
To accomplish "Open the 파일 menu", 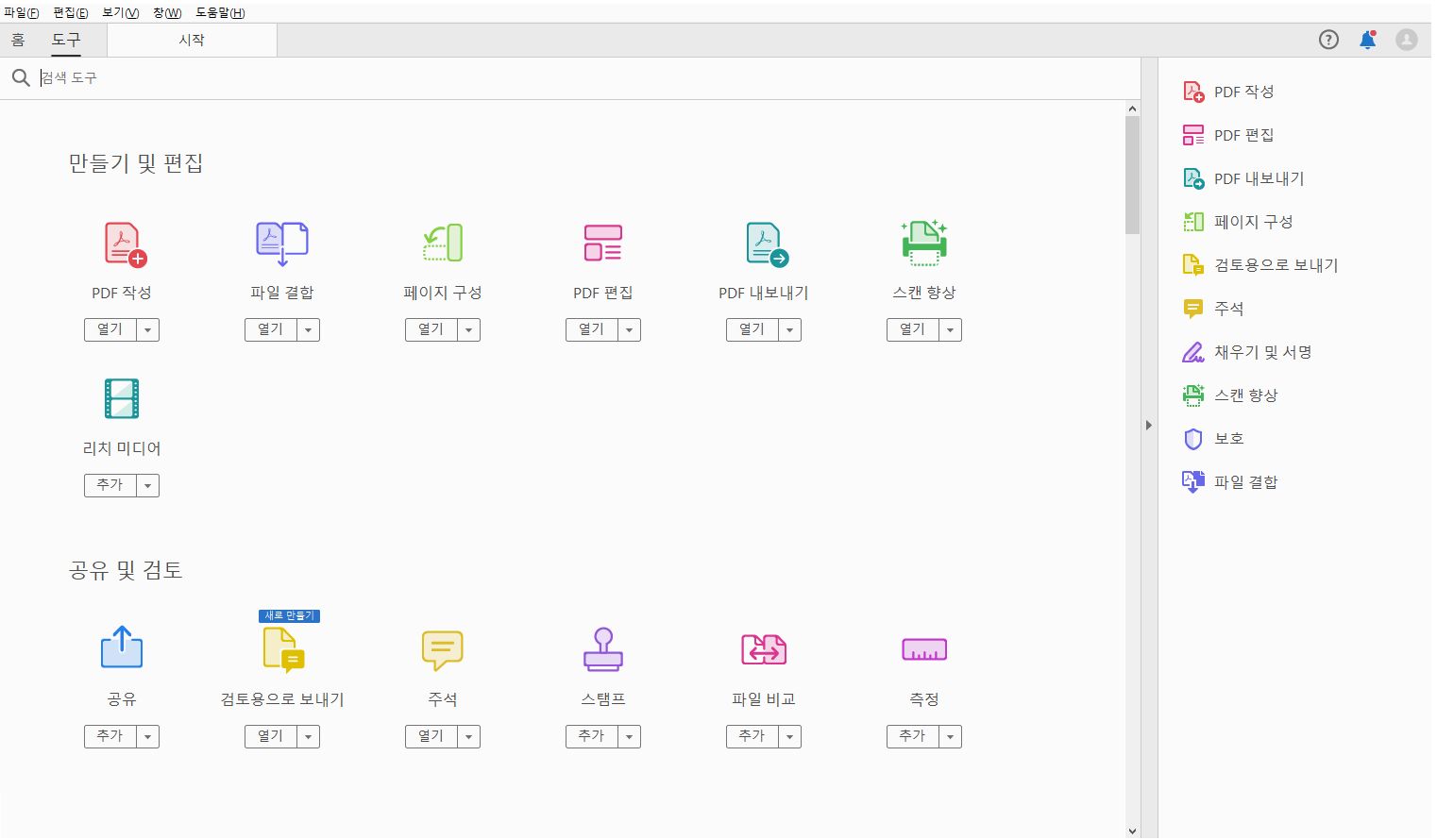I will 21,12.
